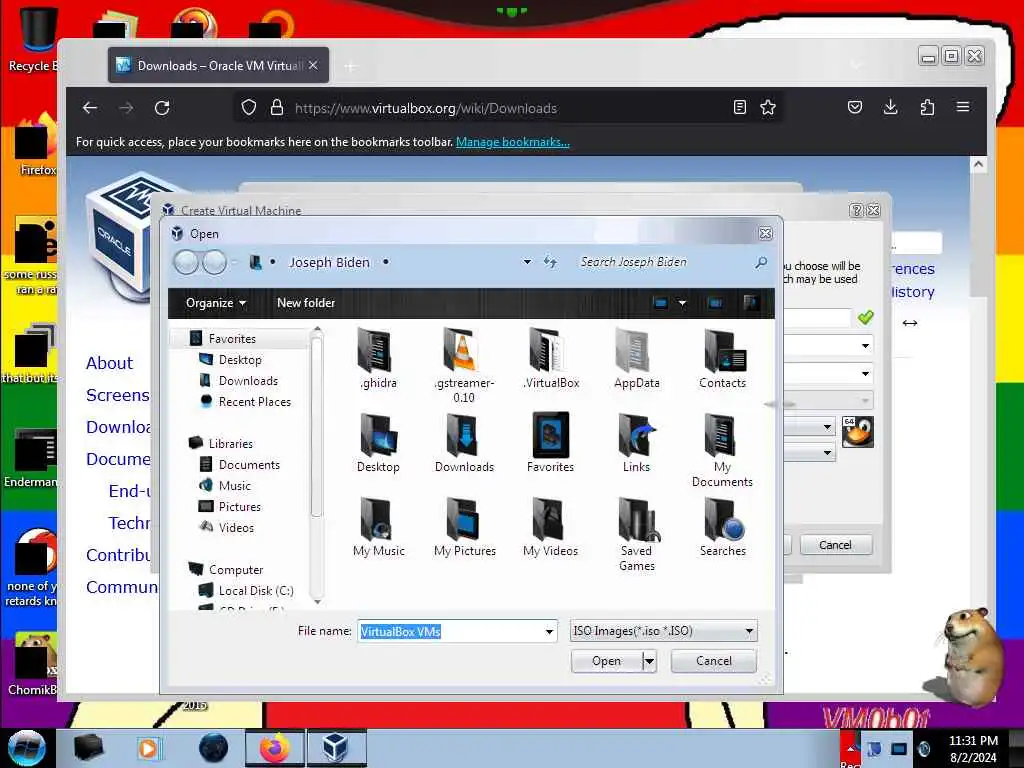The height and width of the screenshot is (768, 1024).
Task: Open Firefox downloads panel icon
Action: (x=890, y=107)
